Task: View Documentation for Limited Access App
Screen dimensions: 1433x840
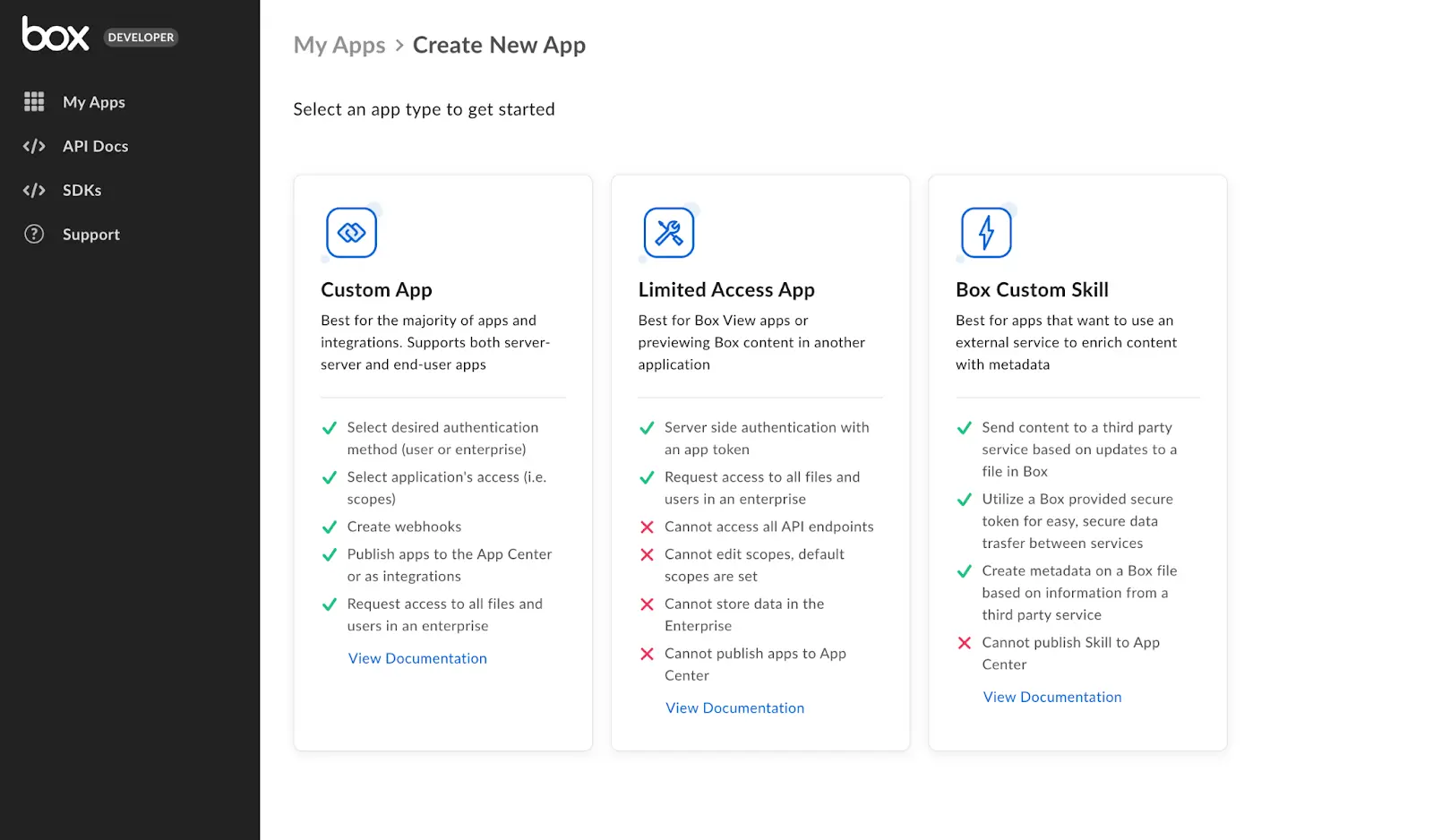Action: [734, 708]
